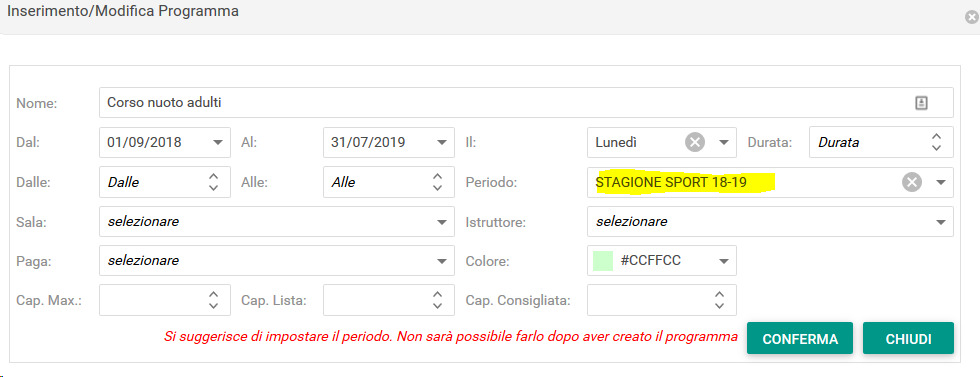The width and height of the screenshot is (980, 377).
Task: Close the Inserimento/Modifica Programma dialog
Action: tap(971, 18)
